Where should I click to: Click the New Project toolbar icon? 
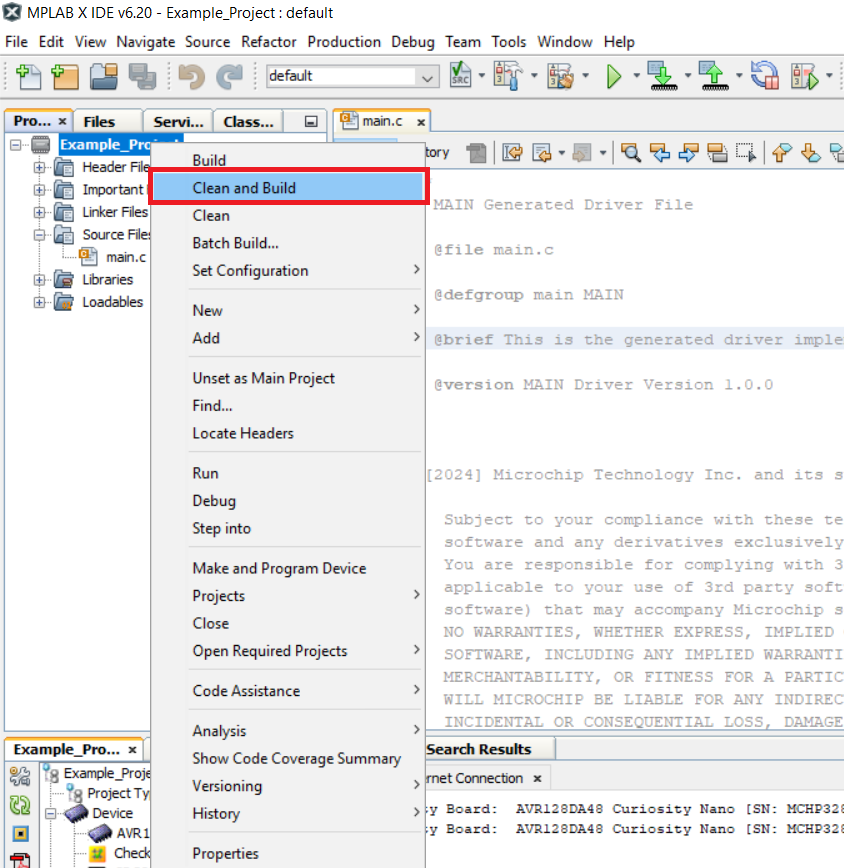point(65,76)
